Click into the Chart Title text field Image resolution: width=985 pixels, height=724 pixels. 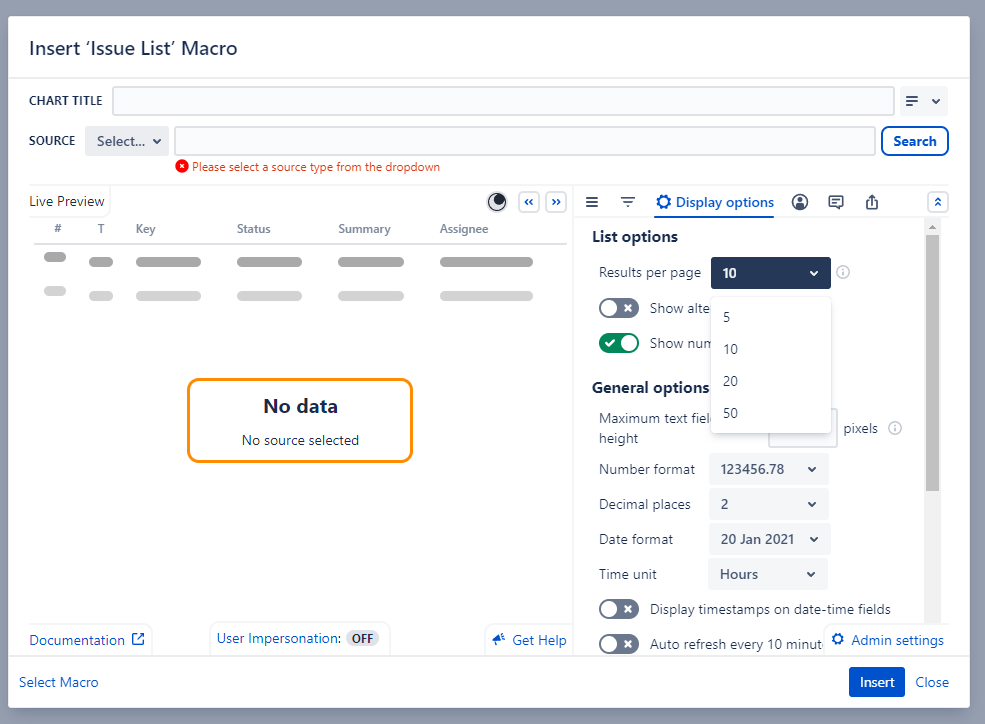click(x=503, y=101)
